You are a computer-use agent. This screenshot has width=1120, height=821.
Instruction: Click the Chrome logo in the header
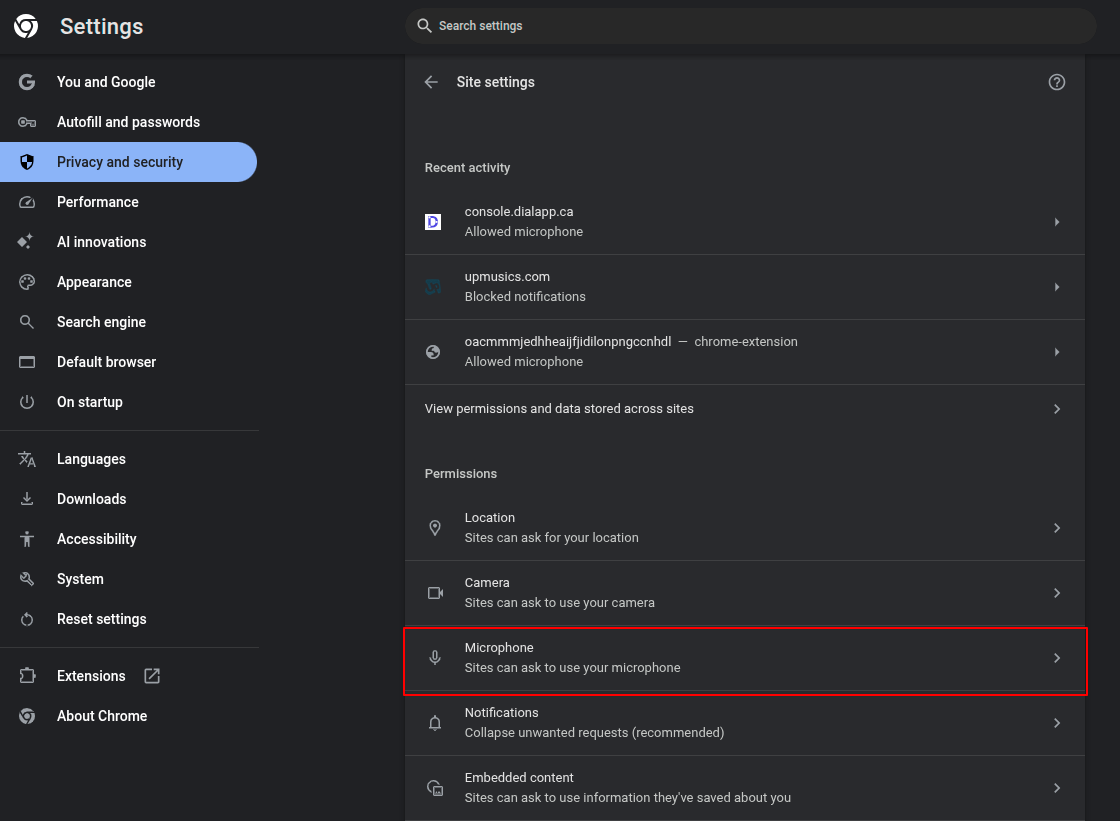[x=25, y=26]
